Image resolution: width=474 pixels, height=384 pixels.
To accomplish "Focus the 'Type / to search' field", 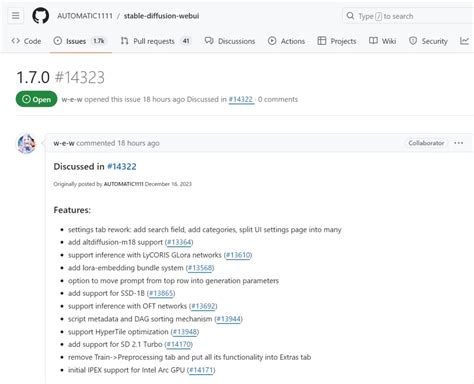I will 408,16.
